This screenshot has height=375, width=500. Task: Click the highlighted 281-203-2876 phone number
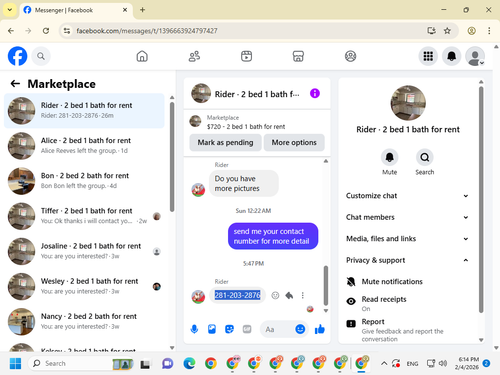point(237,295)
